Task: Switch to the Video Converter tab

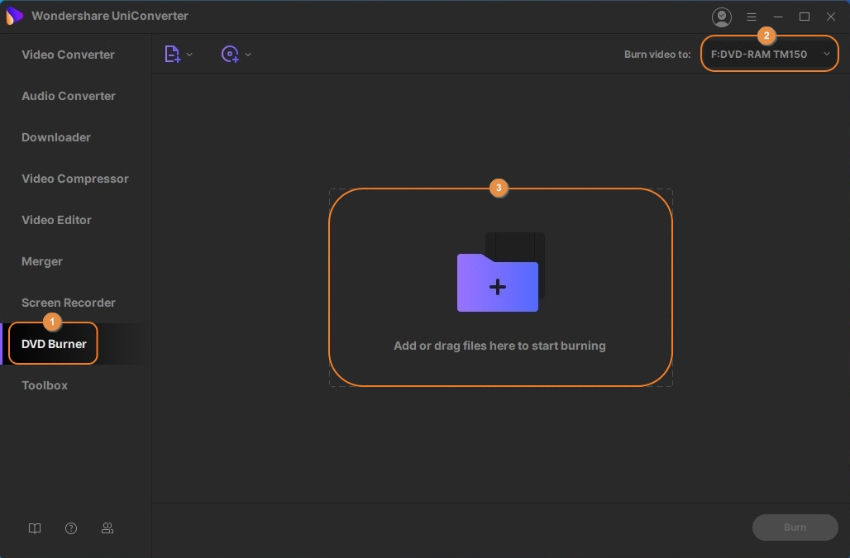Action: pos(68,55)
